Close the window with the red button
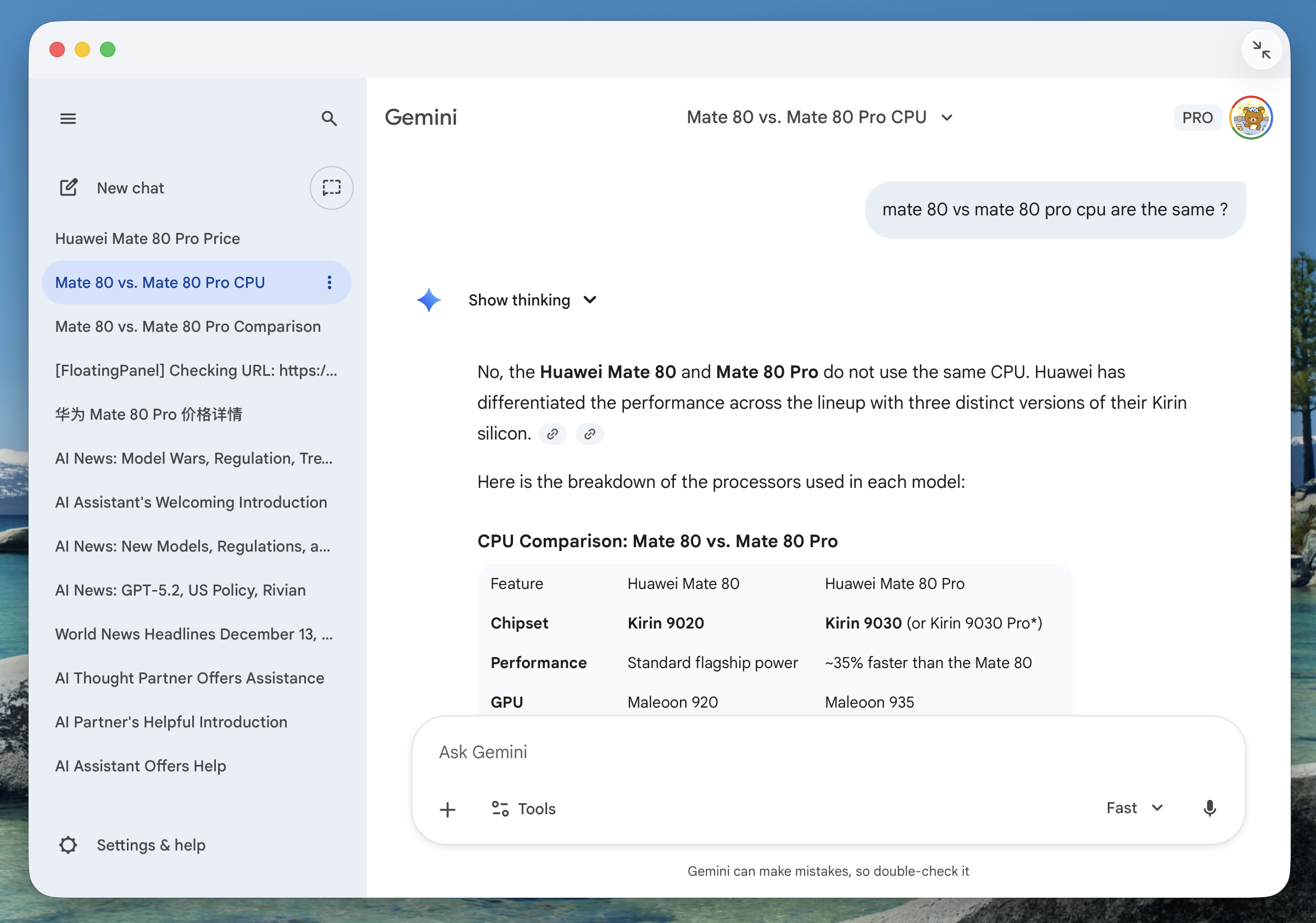1316x923 pixels. [57, 50]
